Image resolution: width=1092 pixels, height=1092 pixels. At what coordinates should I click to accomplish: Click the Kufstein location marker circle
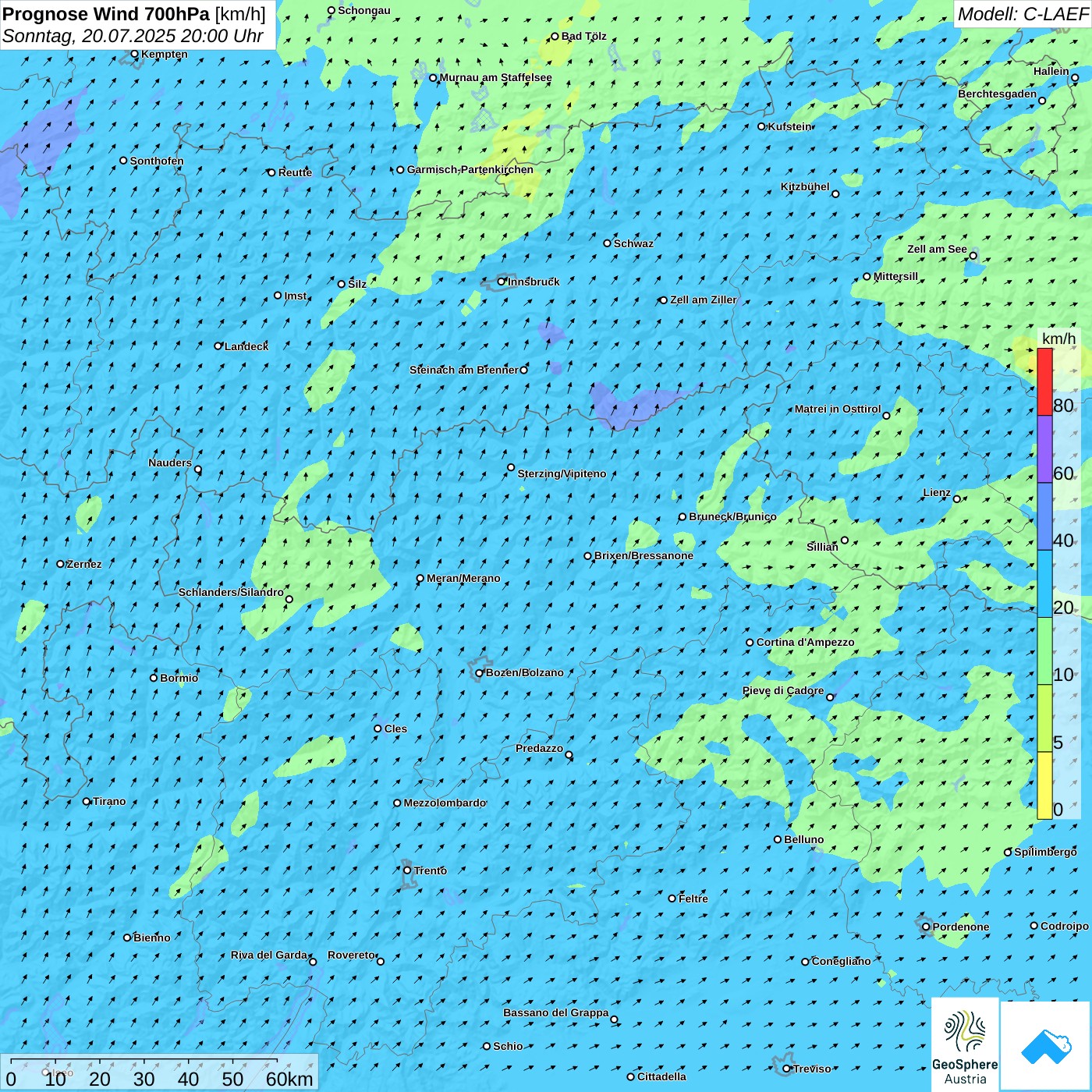pos(762,126)
